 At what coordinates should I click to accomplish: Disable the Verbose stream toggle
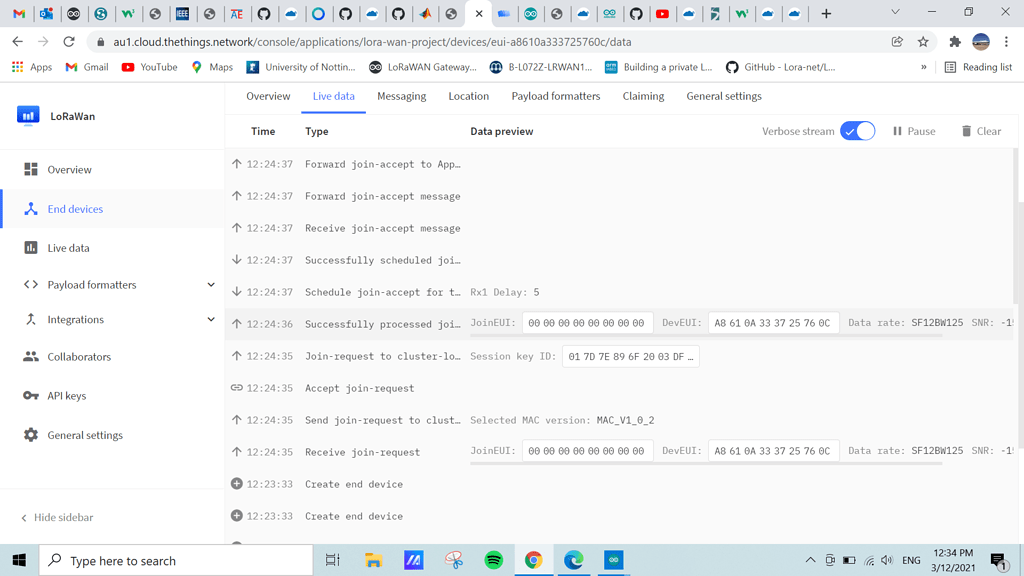tap(857, 131)
